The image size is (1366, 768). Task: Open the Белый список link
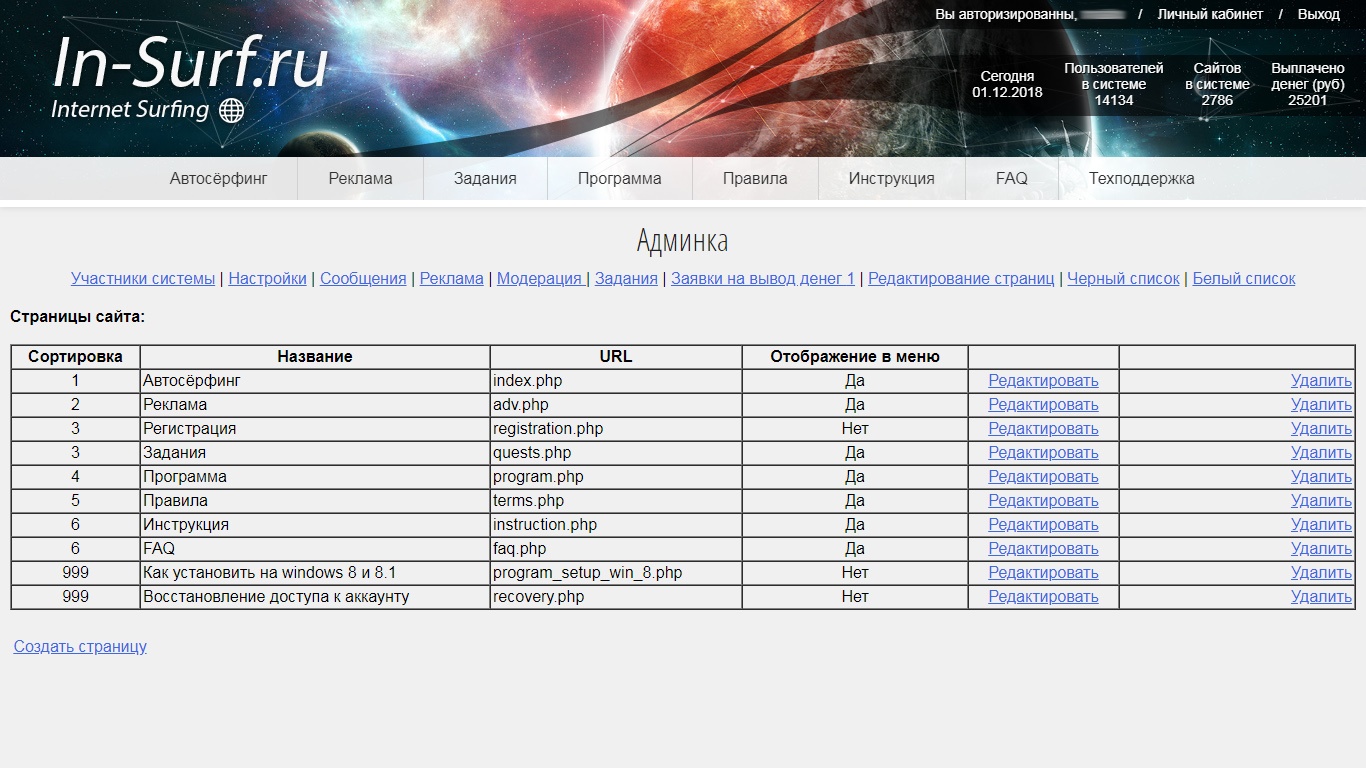pyautogui.click(x=1244, y=279)
